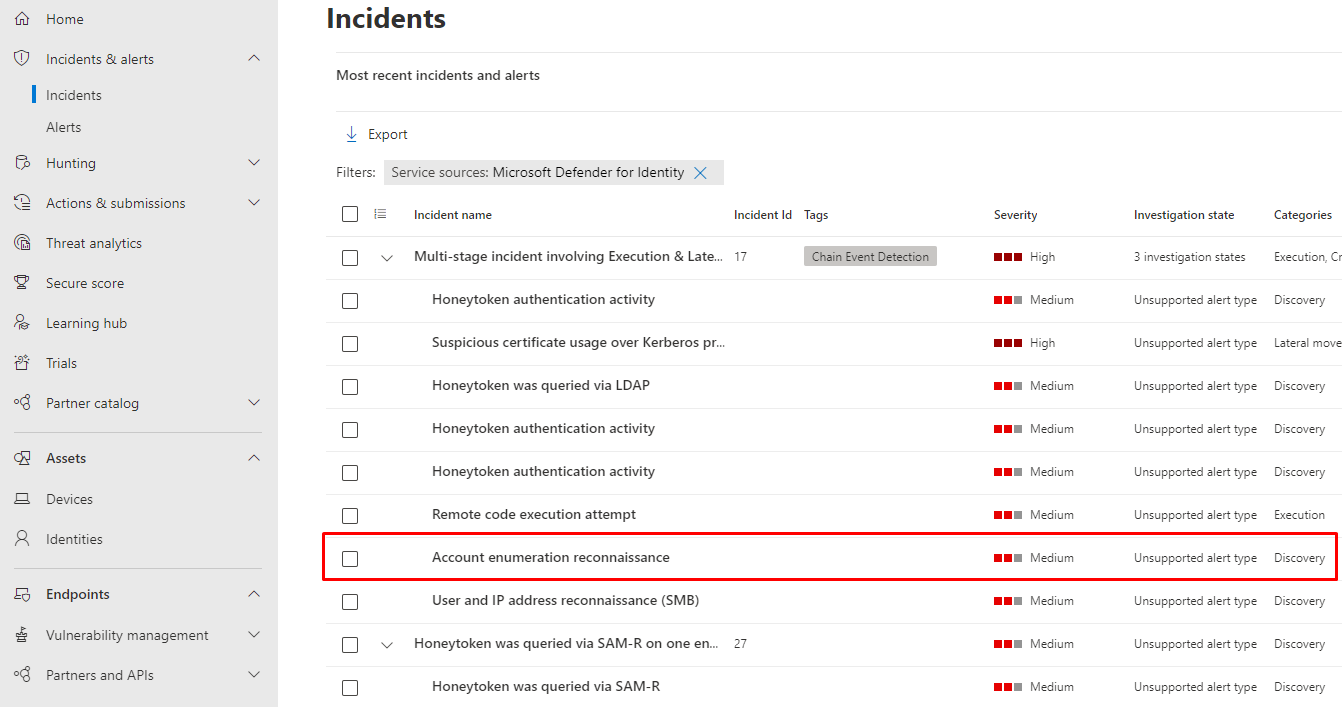Open the Alerts page
Image resolution: width=1342 pixels, height=707 pixels.
click(x=64, y=127)
